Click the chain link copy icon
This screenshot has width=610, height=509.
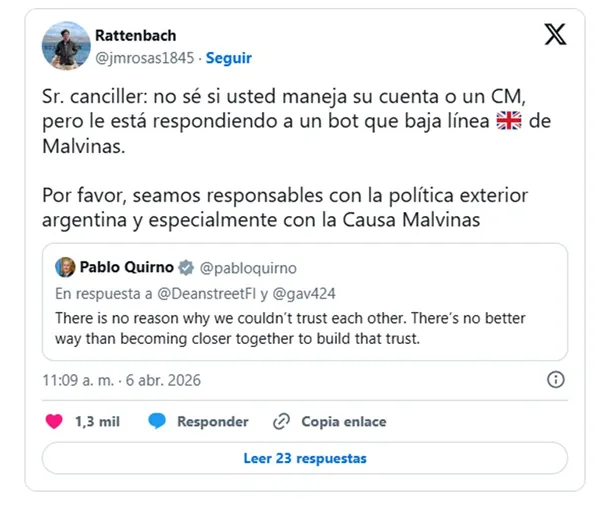(281, 421)
